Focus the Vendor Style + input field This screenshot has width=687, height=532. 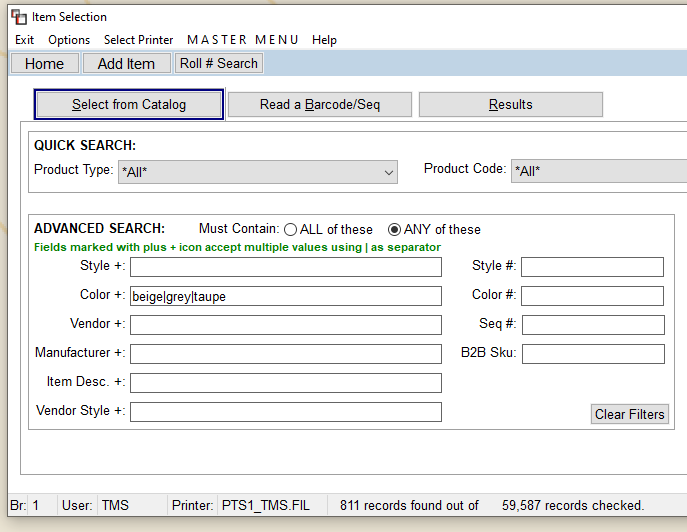point(286,412)
